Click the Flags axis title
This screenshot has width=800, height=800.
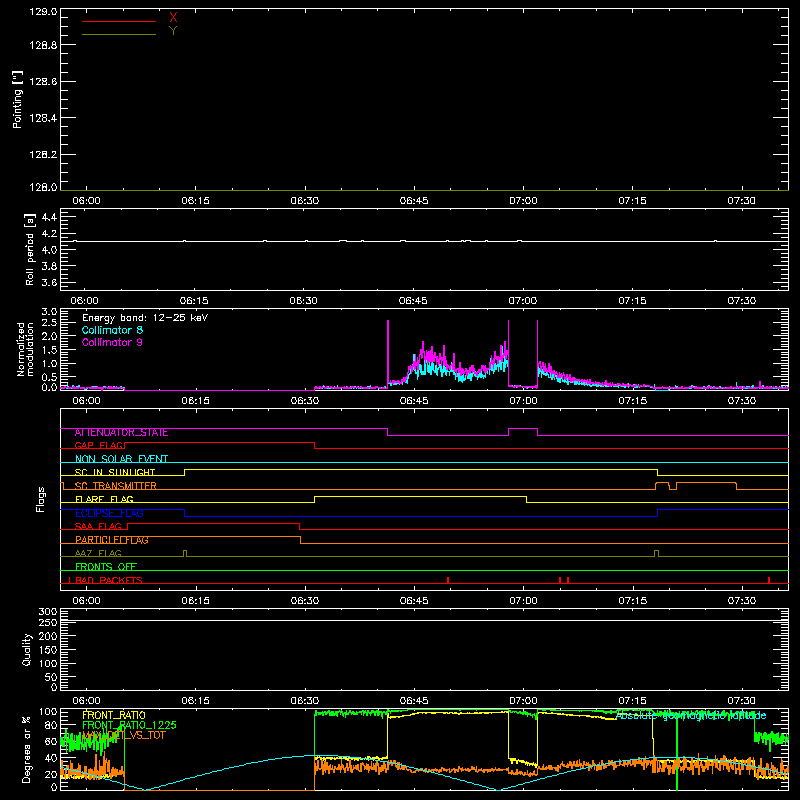coord(40,499)
